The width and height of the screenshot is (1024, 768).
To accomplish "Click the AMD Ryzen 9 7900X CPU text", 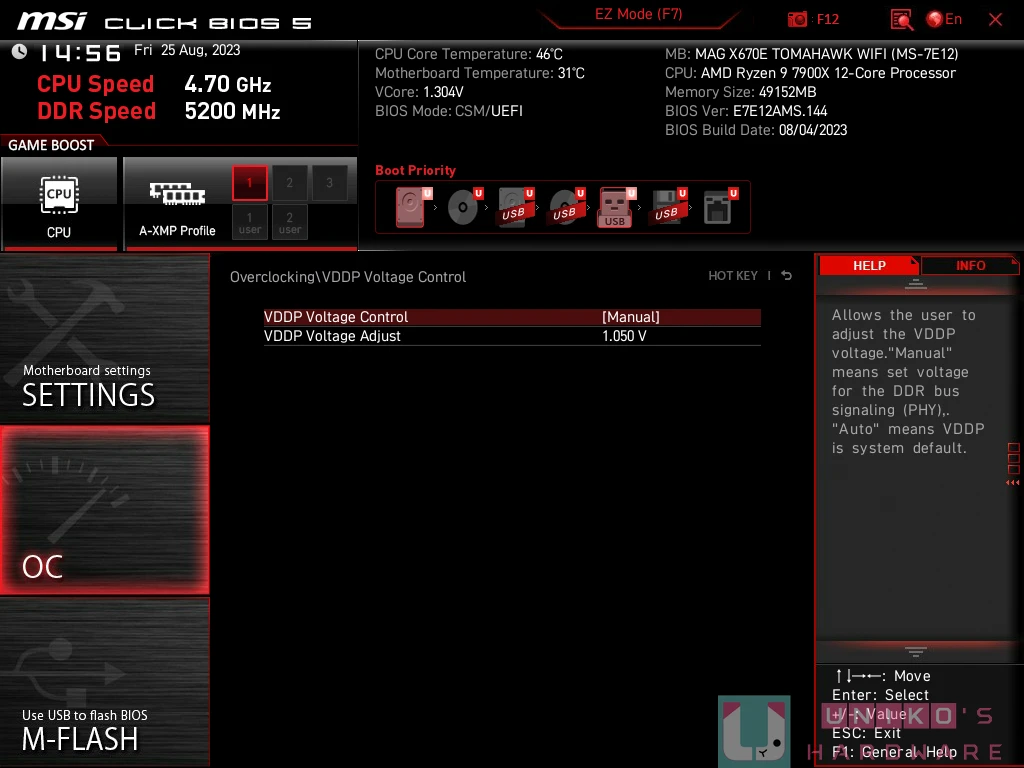I will pyautogui.click(x=810, y=73).
